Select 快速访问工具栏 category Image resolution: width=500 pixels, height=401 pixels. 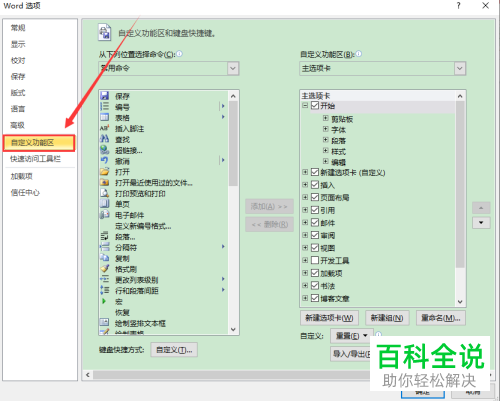pos(35,159)
